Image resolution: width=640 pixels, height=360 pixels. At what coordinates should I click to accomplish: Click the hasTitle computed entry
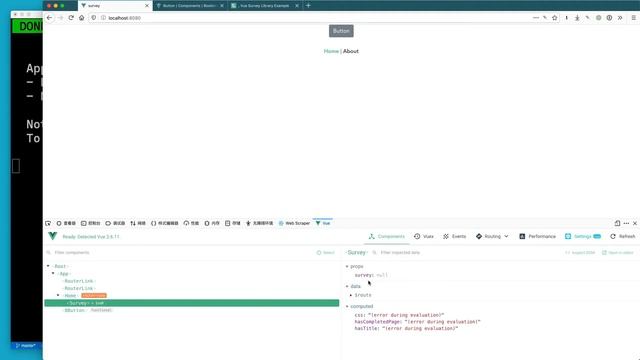click(406, 328)
